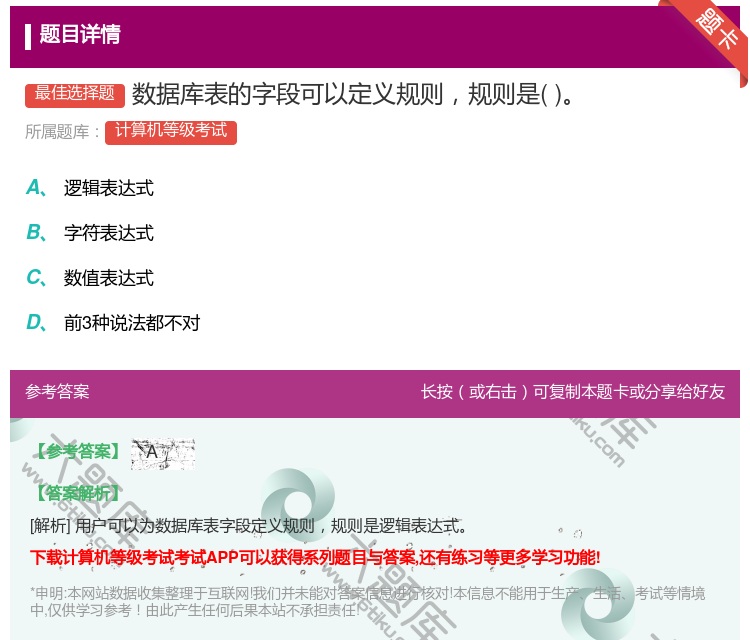The height and width of the screenshot is (640, 750).
Task: Click the letter B option marker
Action: [x=36, y=232]
